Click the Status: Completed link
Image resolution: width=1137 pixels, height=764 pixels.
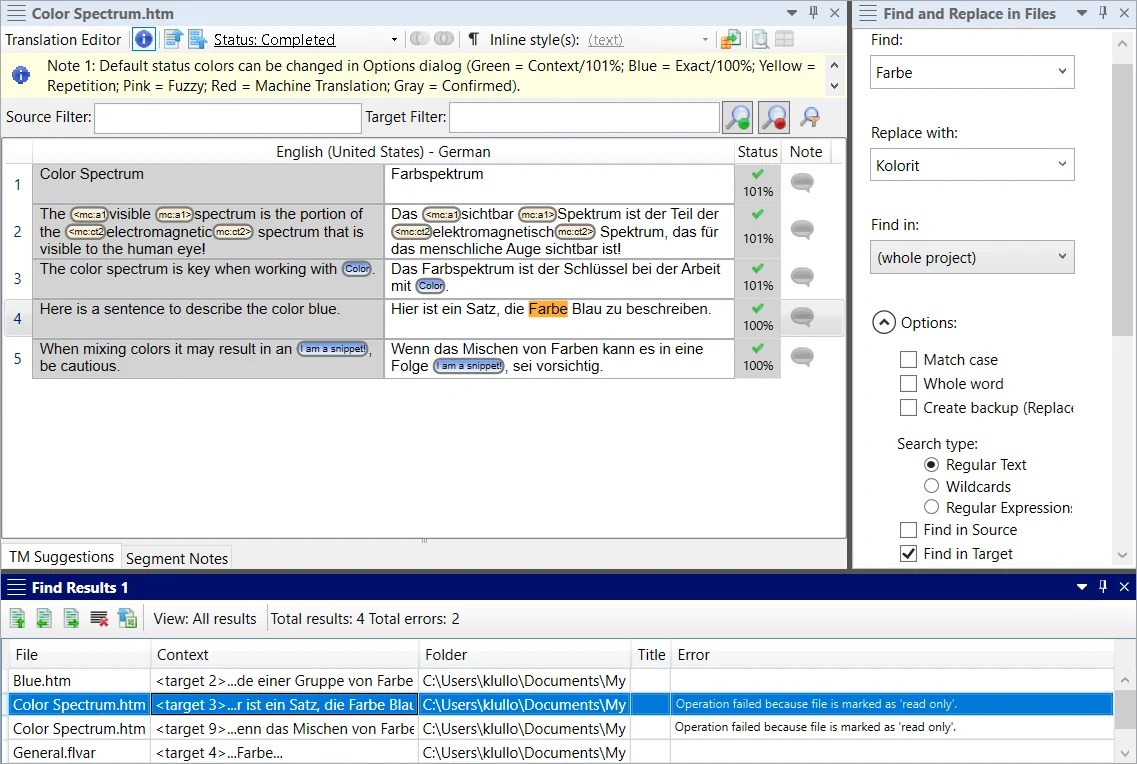pos(274,39)
